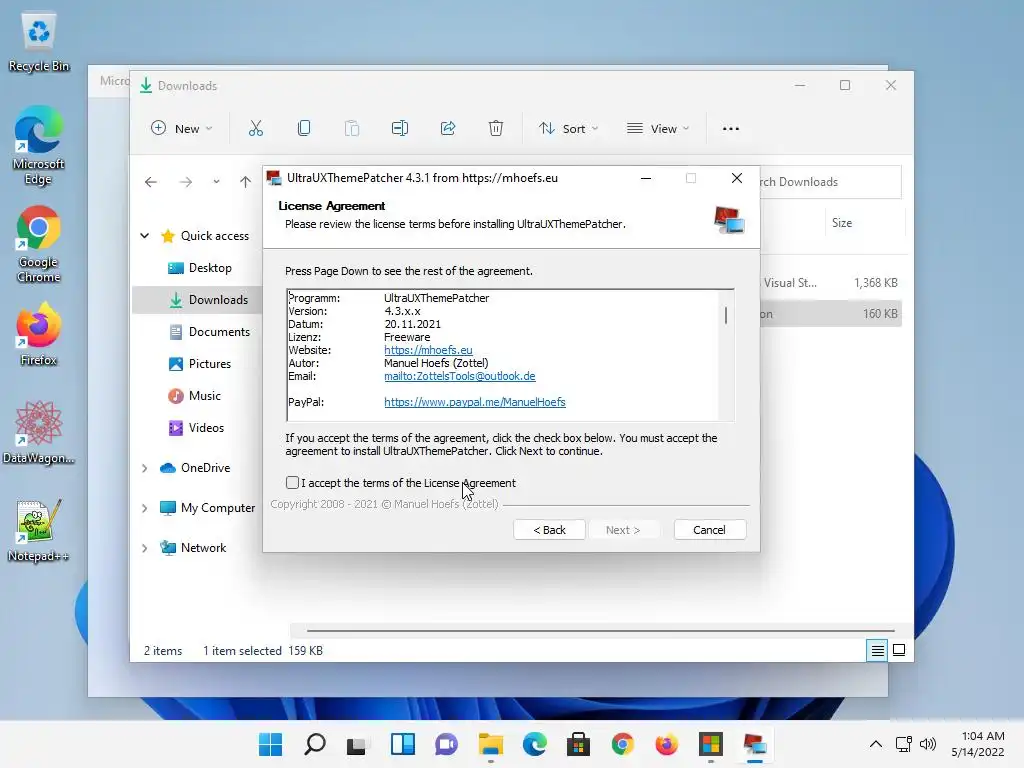This screenshot has height=768, width=1024.
Task: Click the Cut icon in Explorer toolbar
Action: coord(255,129)
